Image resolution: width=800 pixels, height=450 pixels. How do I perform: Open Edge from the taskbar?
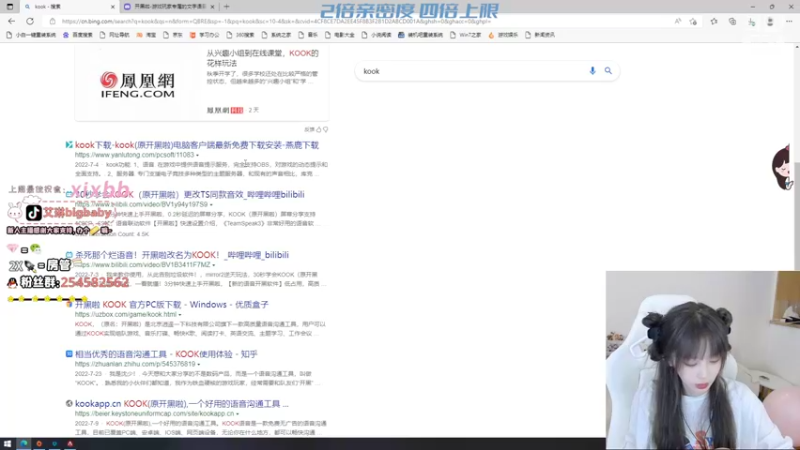point(23,444)
